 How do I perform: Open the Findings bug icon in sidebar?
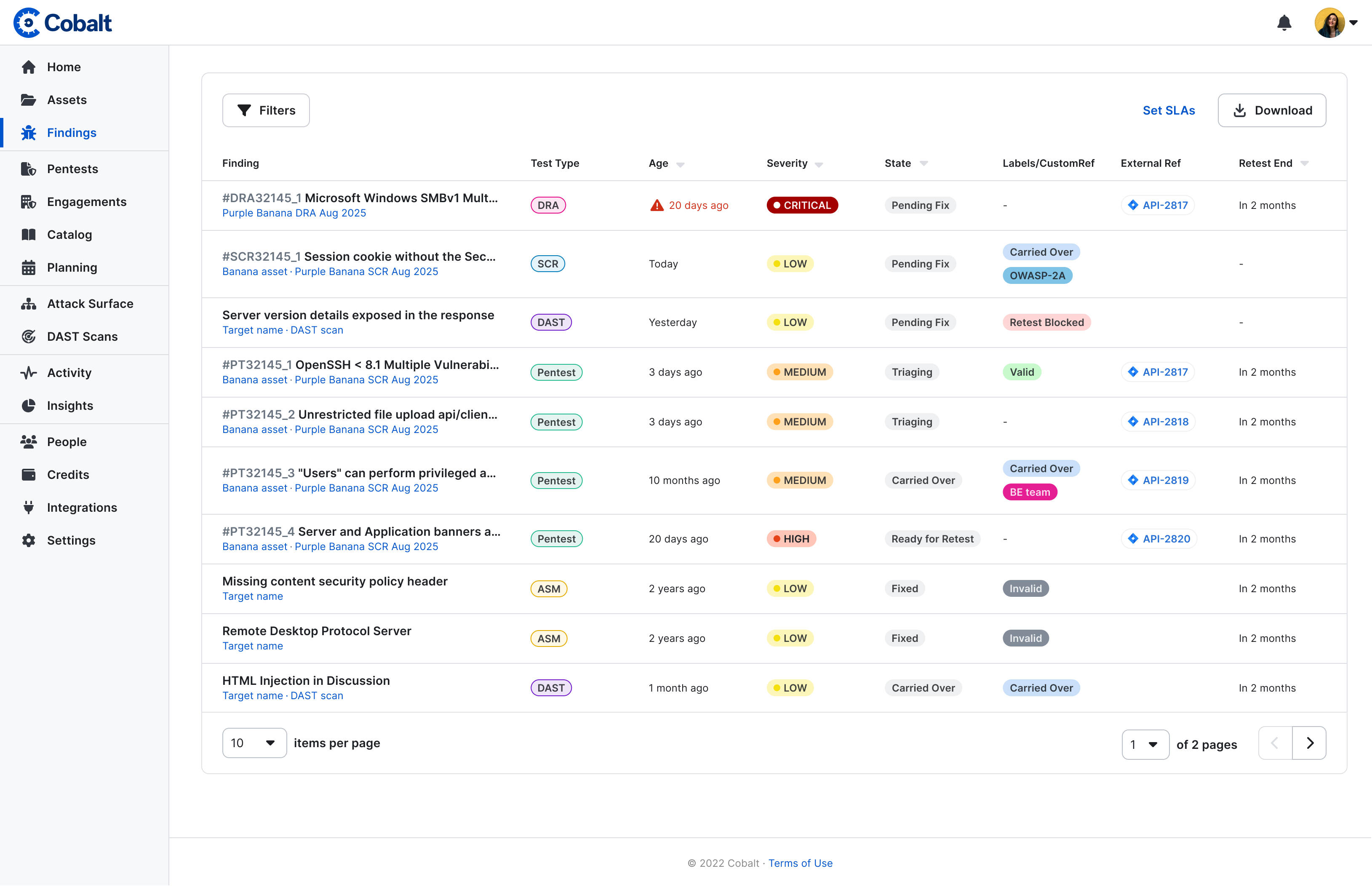coord(28,133)
